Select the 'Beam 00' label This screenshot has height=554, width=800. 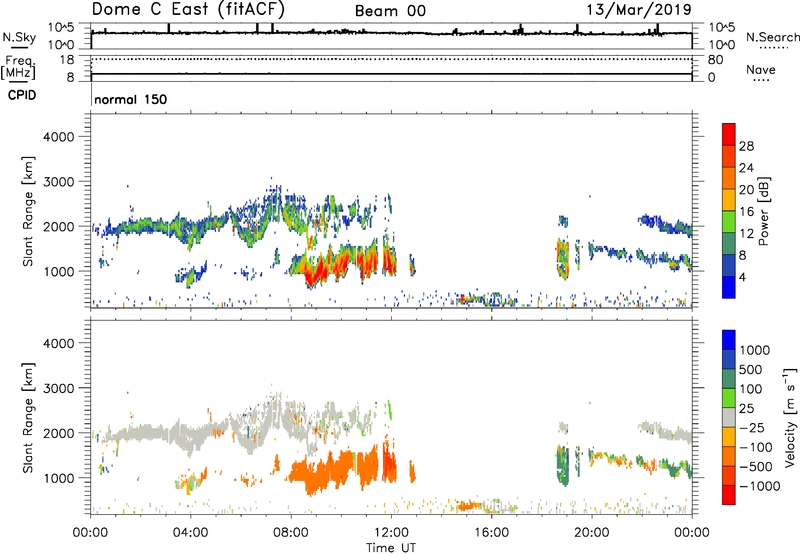[x=390, y=11]
